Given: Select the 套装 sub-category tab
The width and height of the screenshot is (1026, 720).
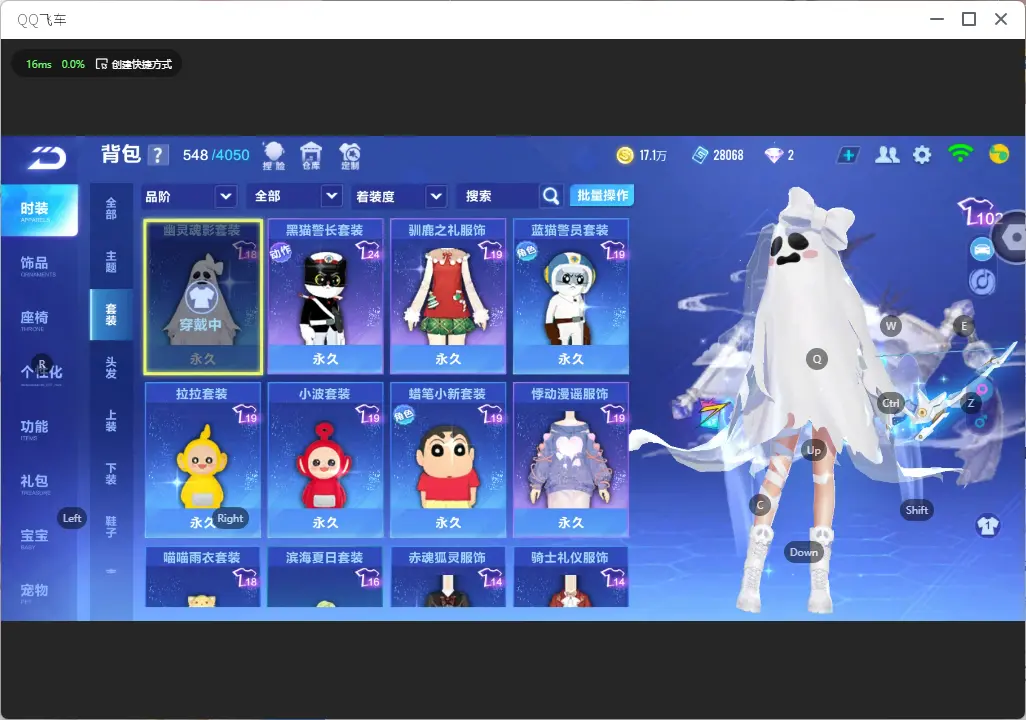Looking at the screenshot, I should click(x=111, y=314).
